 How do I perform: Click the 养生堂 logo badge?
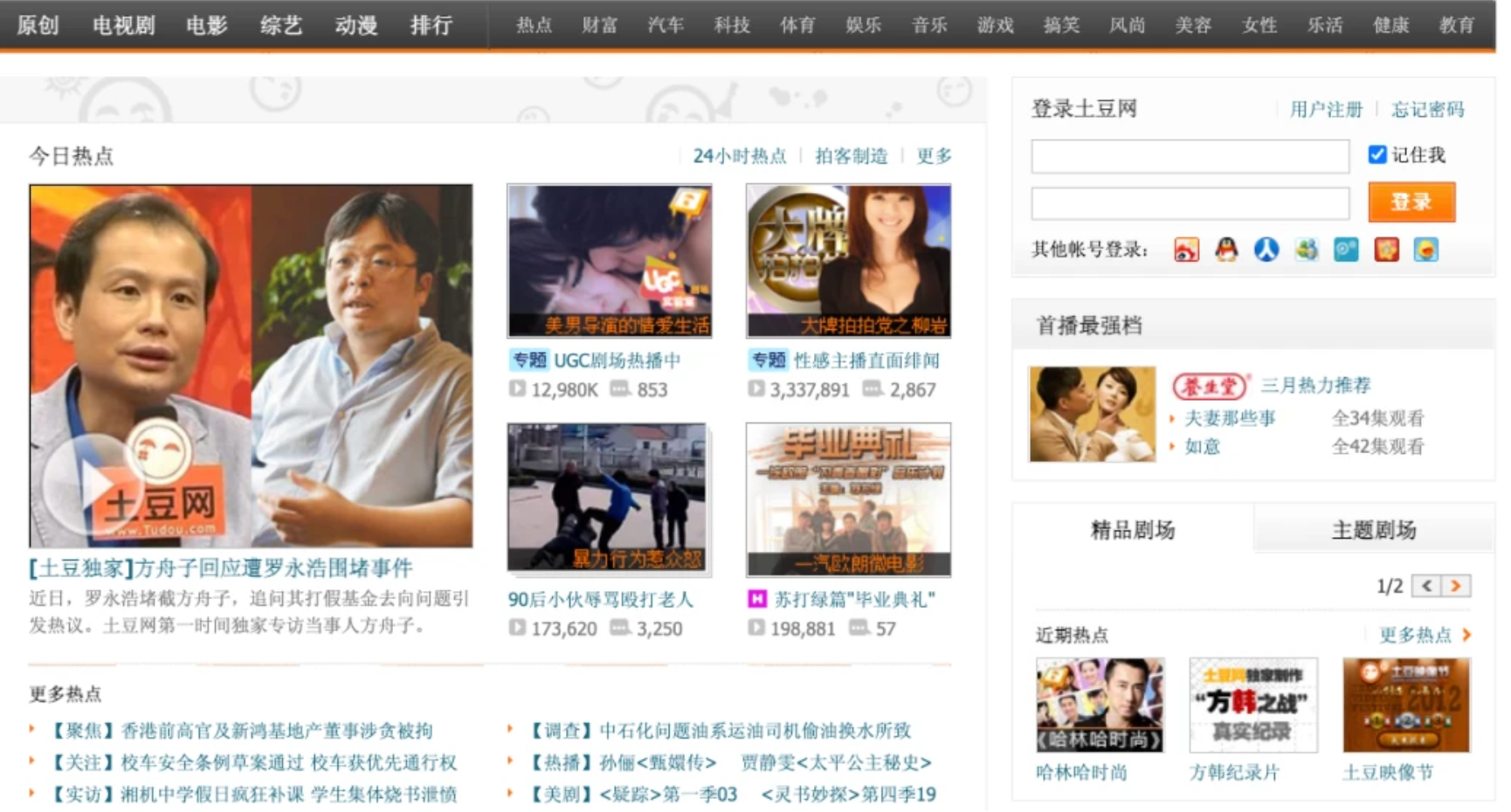click(x=1210, y=385)
